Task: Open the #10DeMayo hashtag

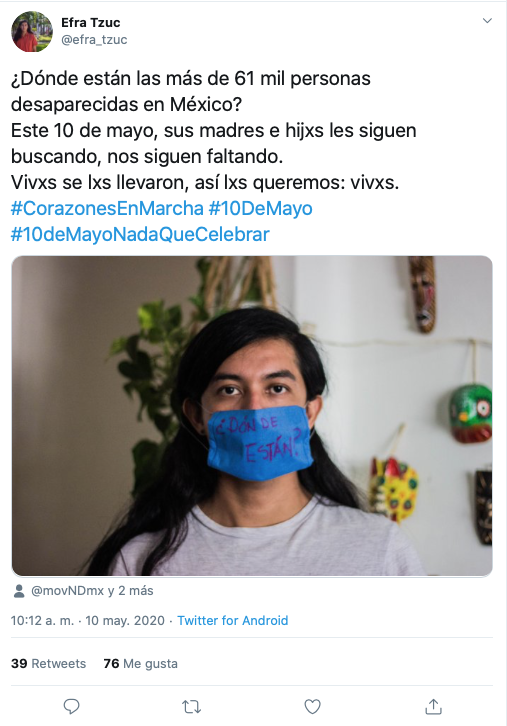Action: click(261, 208)
